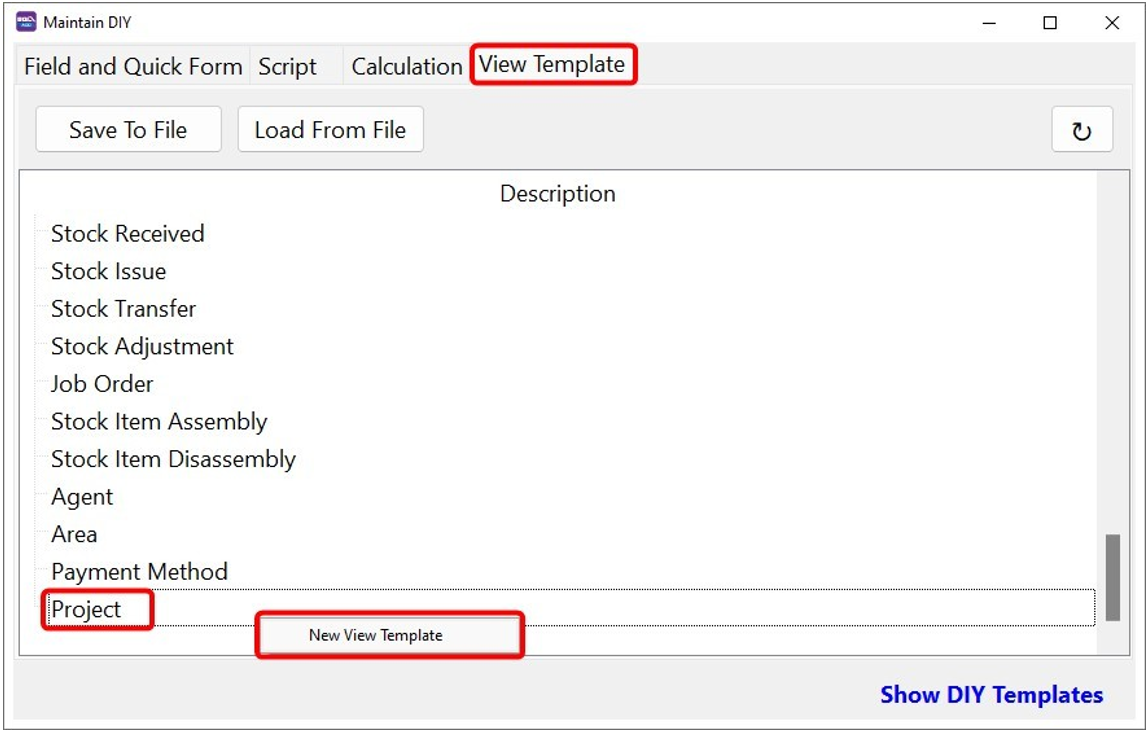
Task: Click the Payment Method list item
Action: pyautogui.click(x=140, y=572)
